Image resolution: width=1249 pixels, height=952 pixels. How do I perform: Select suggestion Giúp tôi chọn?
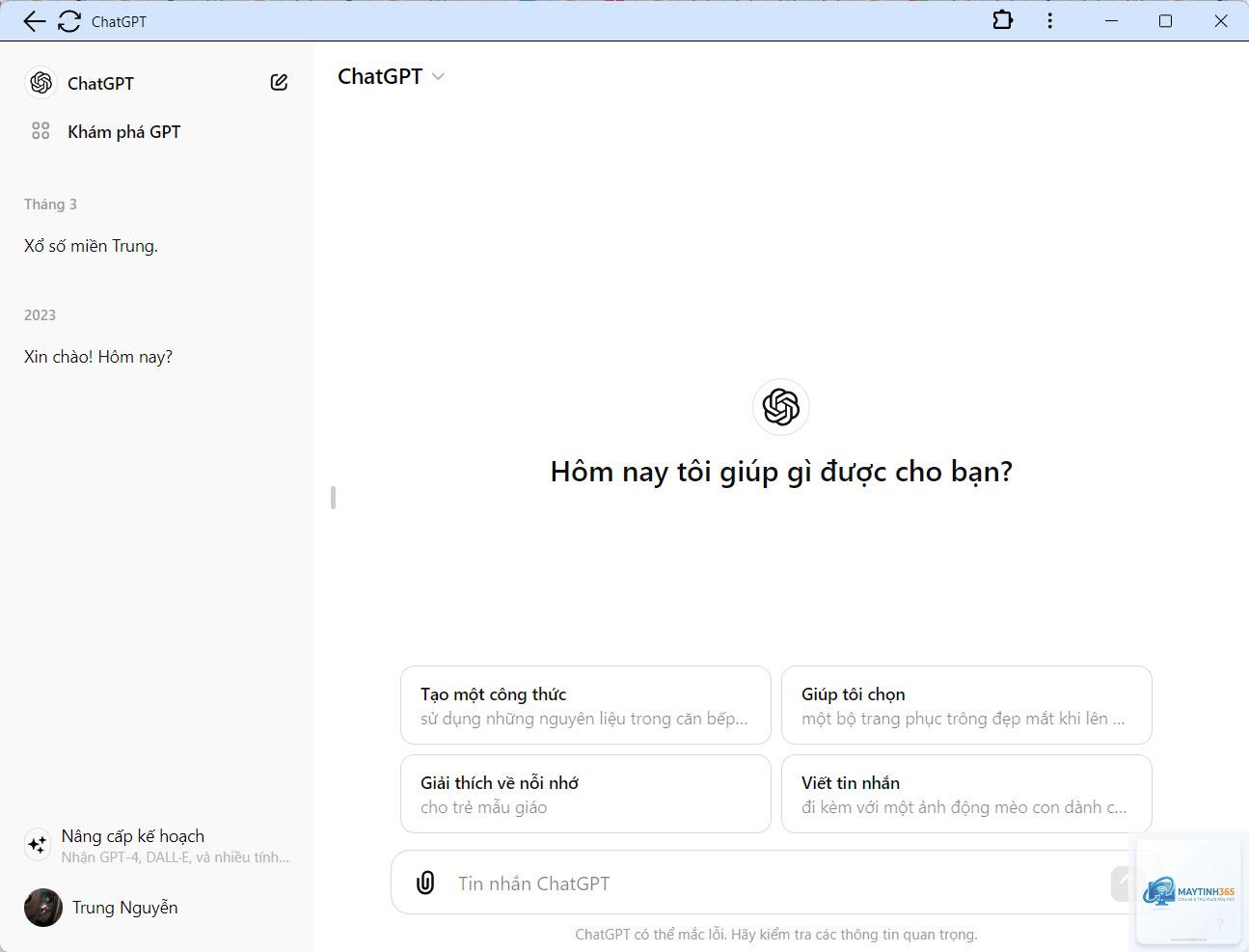pos(966,705)
